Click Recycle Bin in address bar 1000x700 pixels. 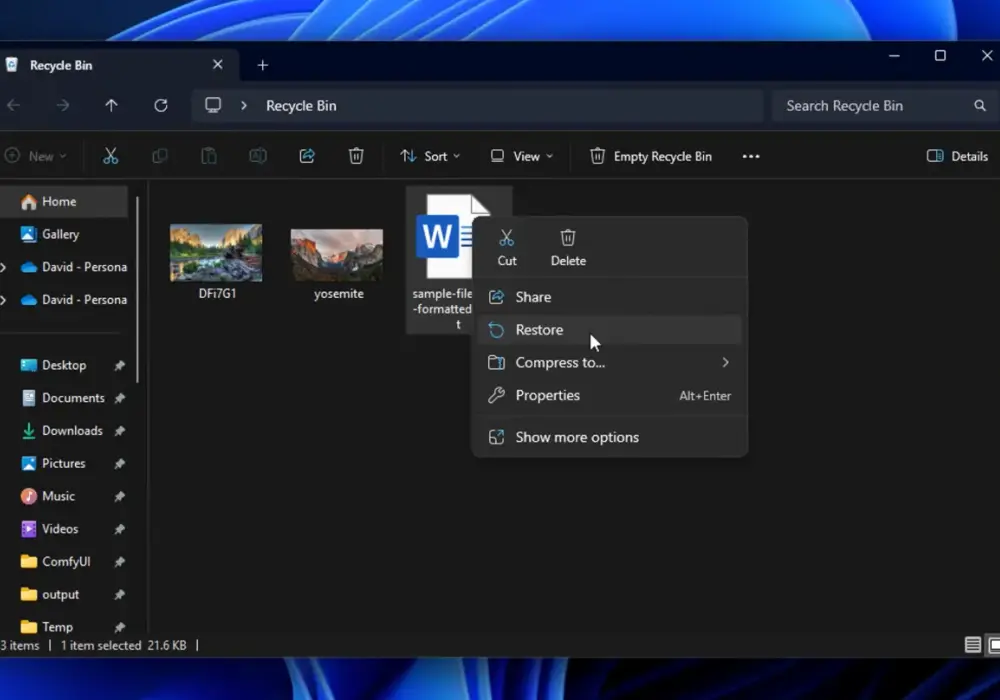pos(301,106)
